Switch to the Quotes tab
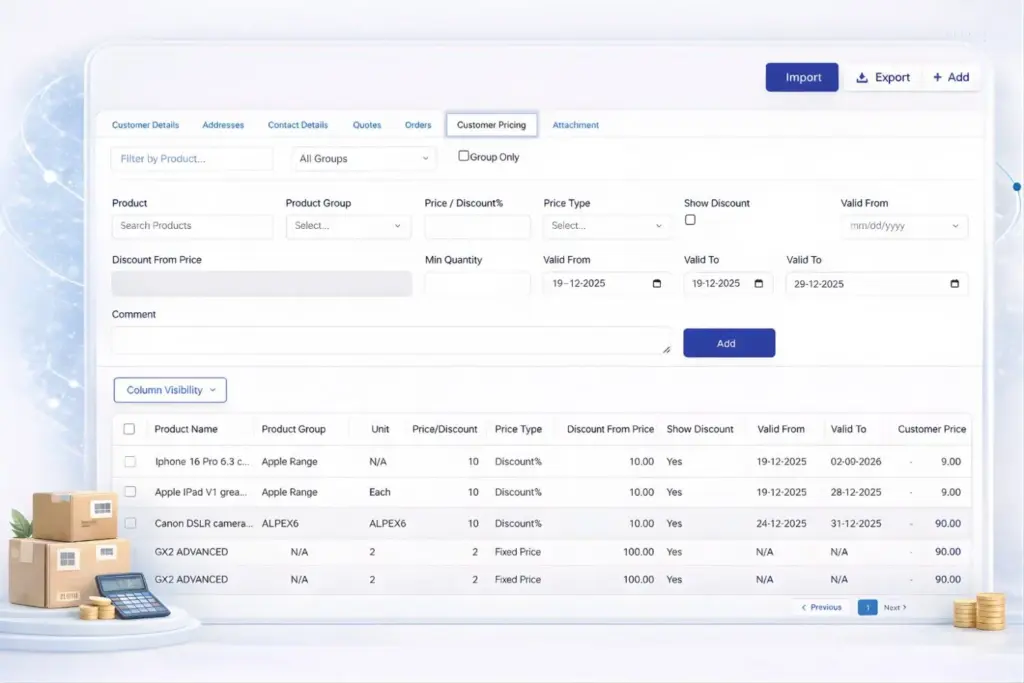The image size is (1024, 683). (366, 124)
